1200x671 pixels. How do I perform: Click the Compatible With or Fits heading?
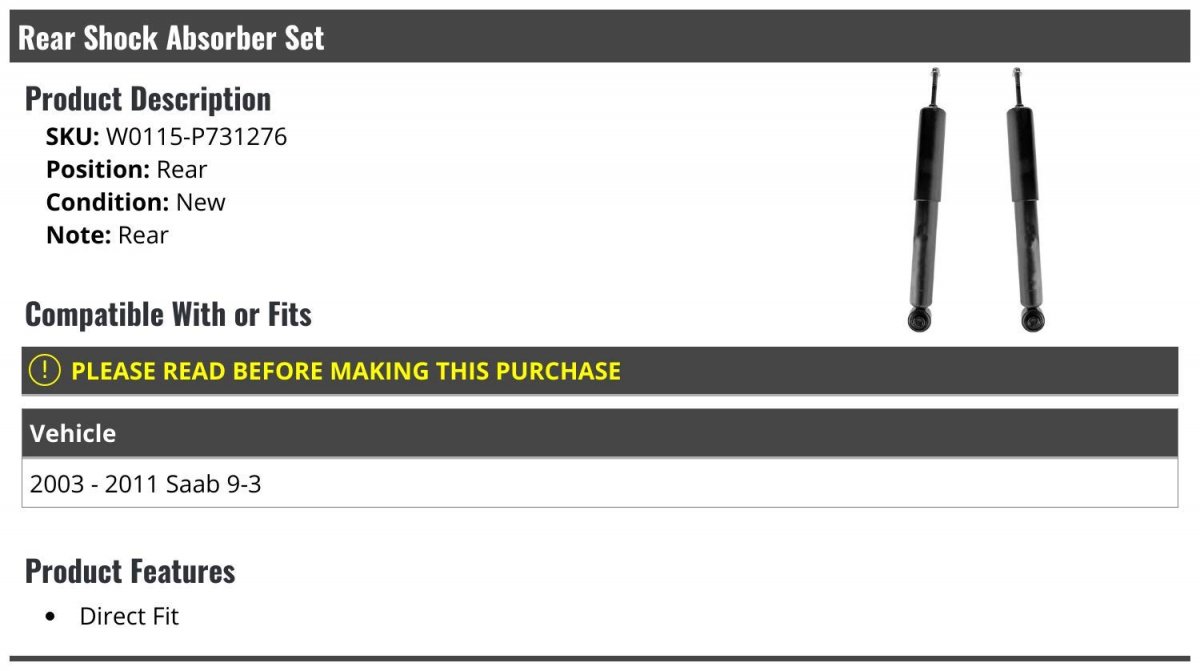168,314
